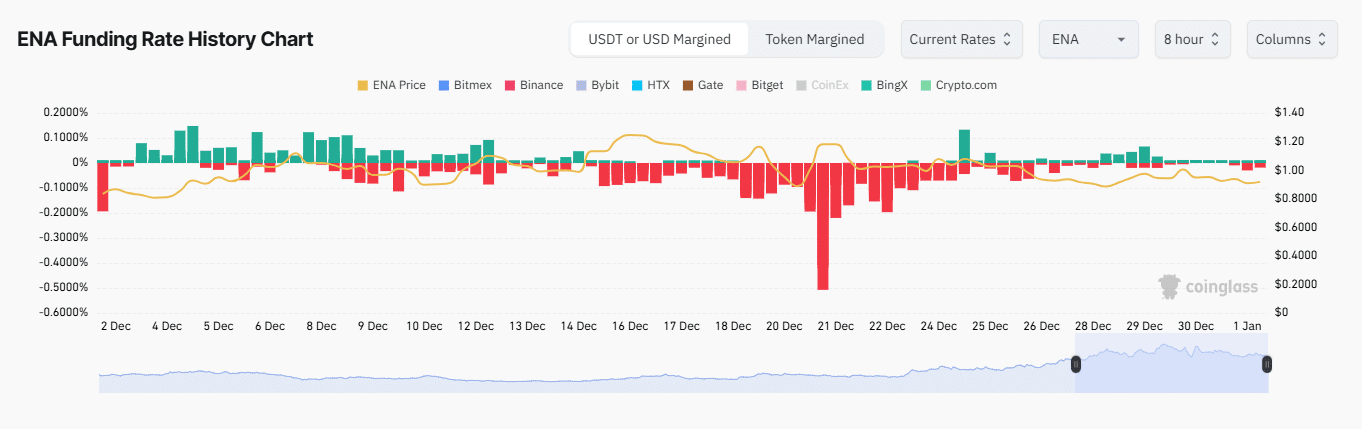Toggle Crypto.com series in legend
The height and width of the screenshot is (429, 1362).
click(x=958, y=85)
